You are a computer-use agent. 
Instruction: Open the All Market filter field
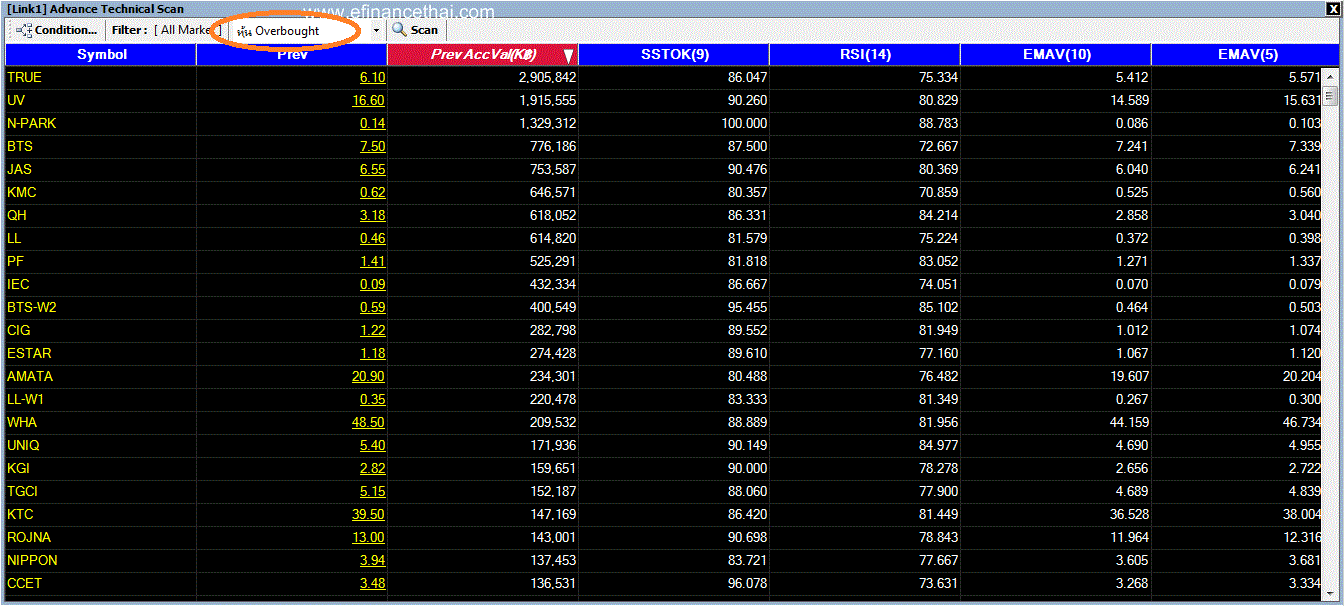[x=188, y=30]
